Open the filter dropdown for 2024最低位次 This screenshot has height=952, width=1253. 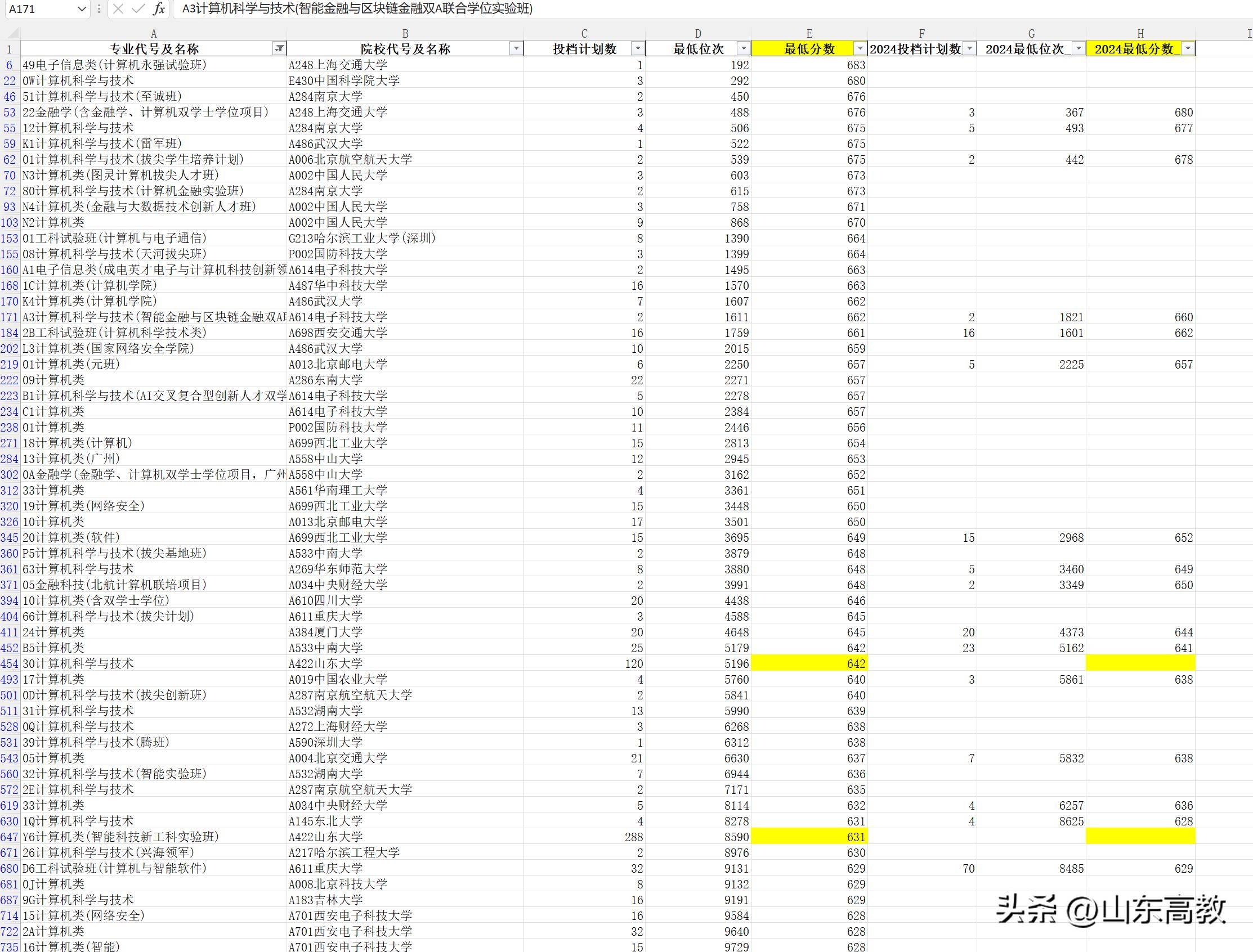1079,49
